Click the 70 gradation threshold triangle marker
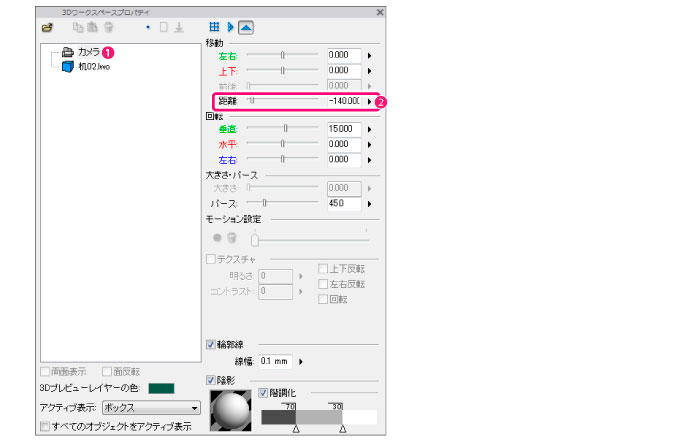The height and width of the screenshot is (441, 696). (294, 428)
